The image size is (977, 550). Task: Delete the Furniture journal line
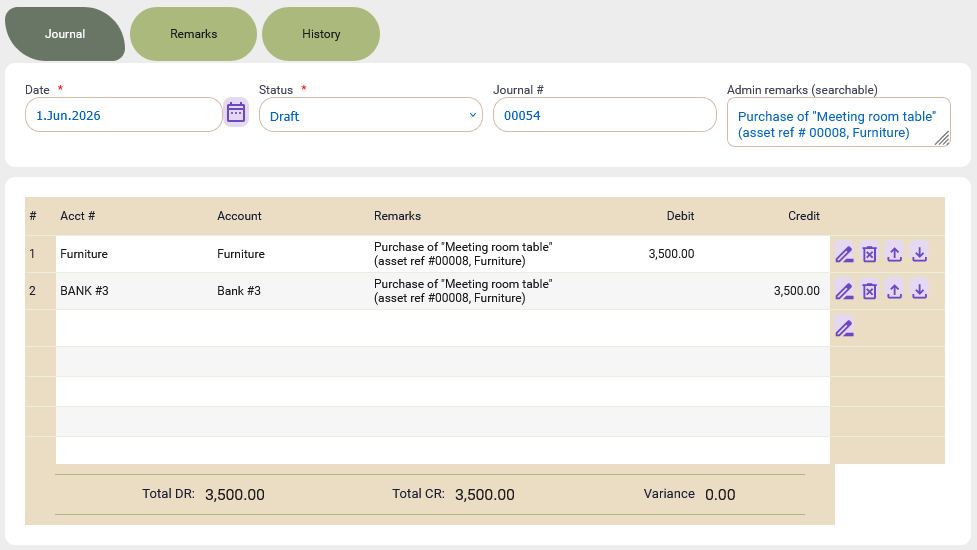[869, 254]
